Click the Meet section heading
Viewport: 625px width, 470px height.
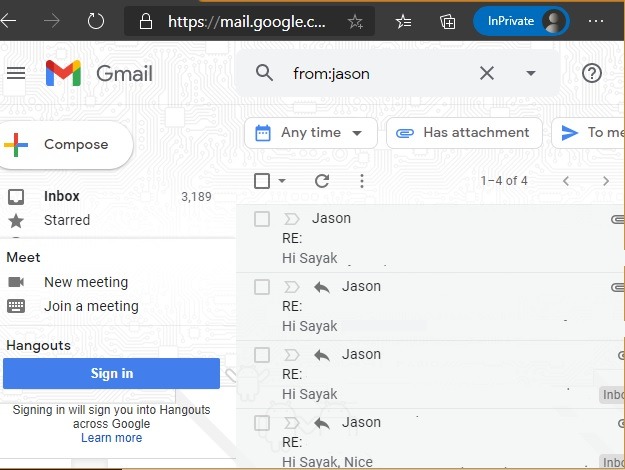(x=24, y=258)
